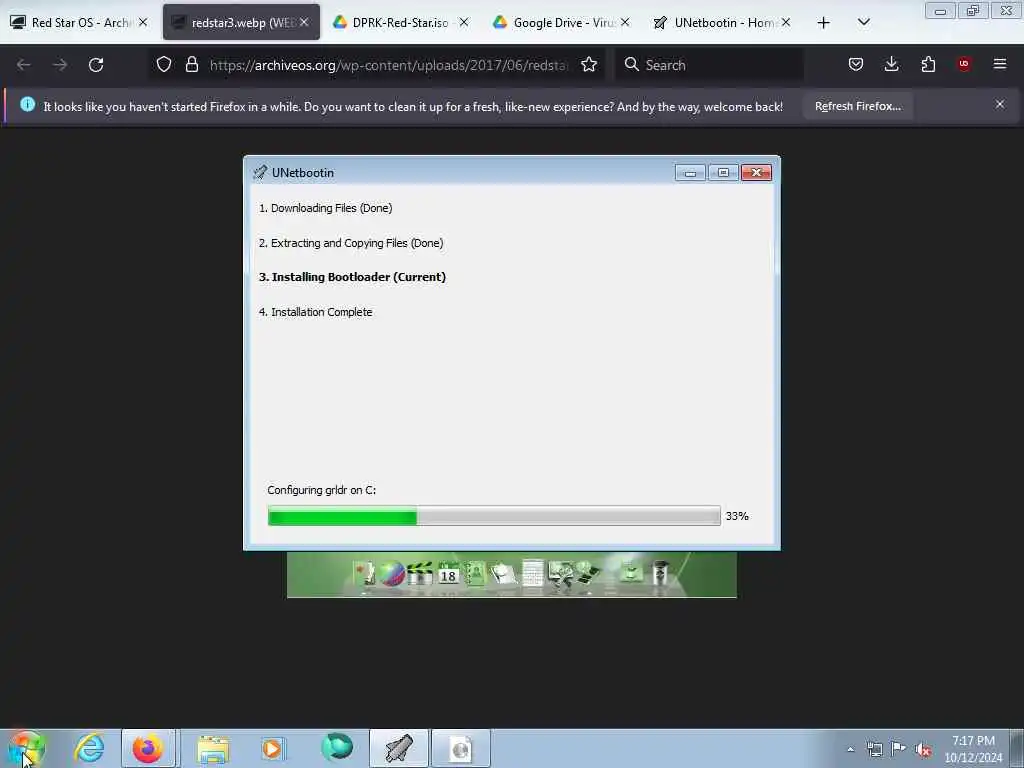The image size is (1024, 768).
Task: Reload the current page
Action: coord(96,65)
